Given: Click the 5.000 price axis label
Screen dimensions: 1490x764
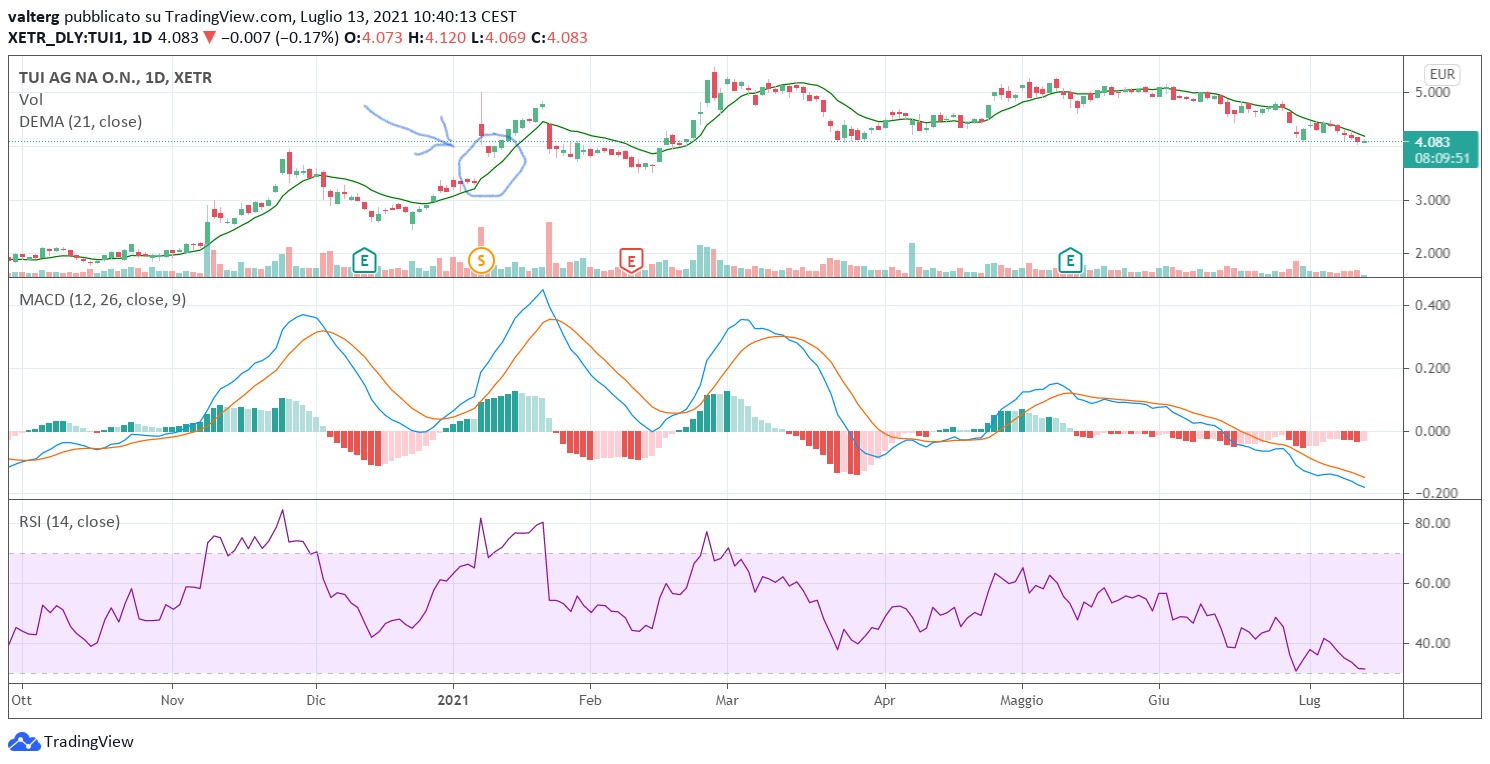Looking at the screenshot, I should click(x=1435, y=92).
